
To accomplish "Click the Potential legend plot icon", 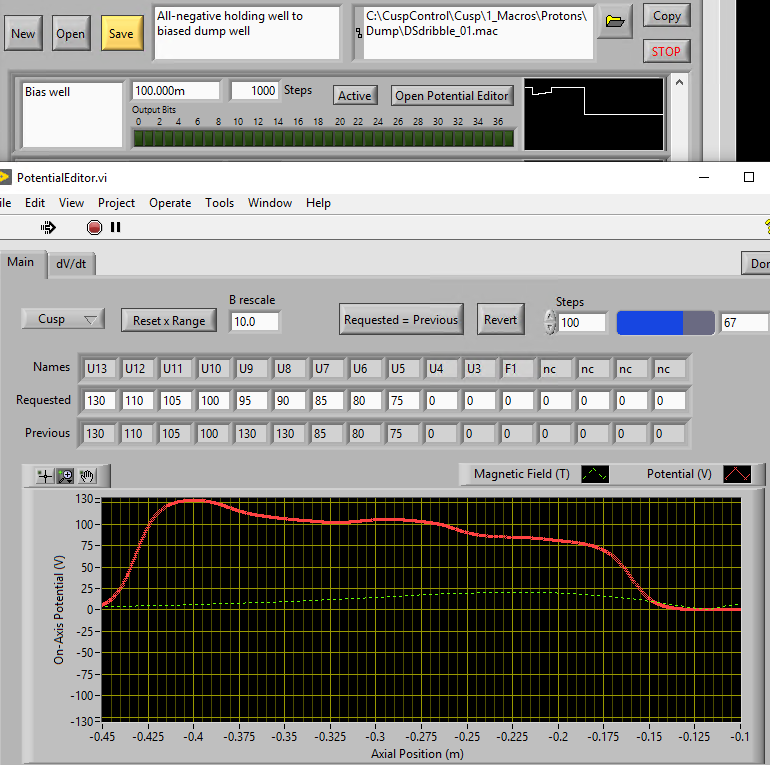I will (x=737, y=474).
